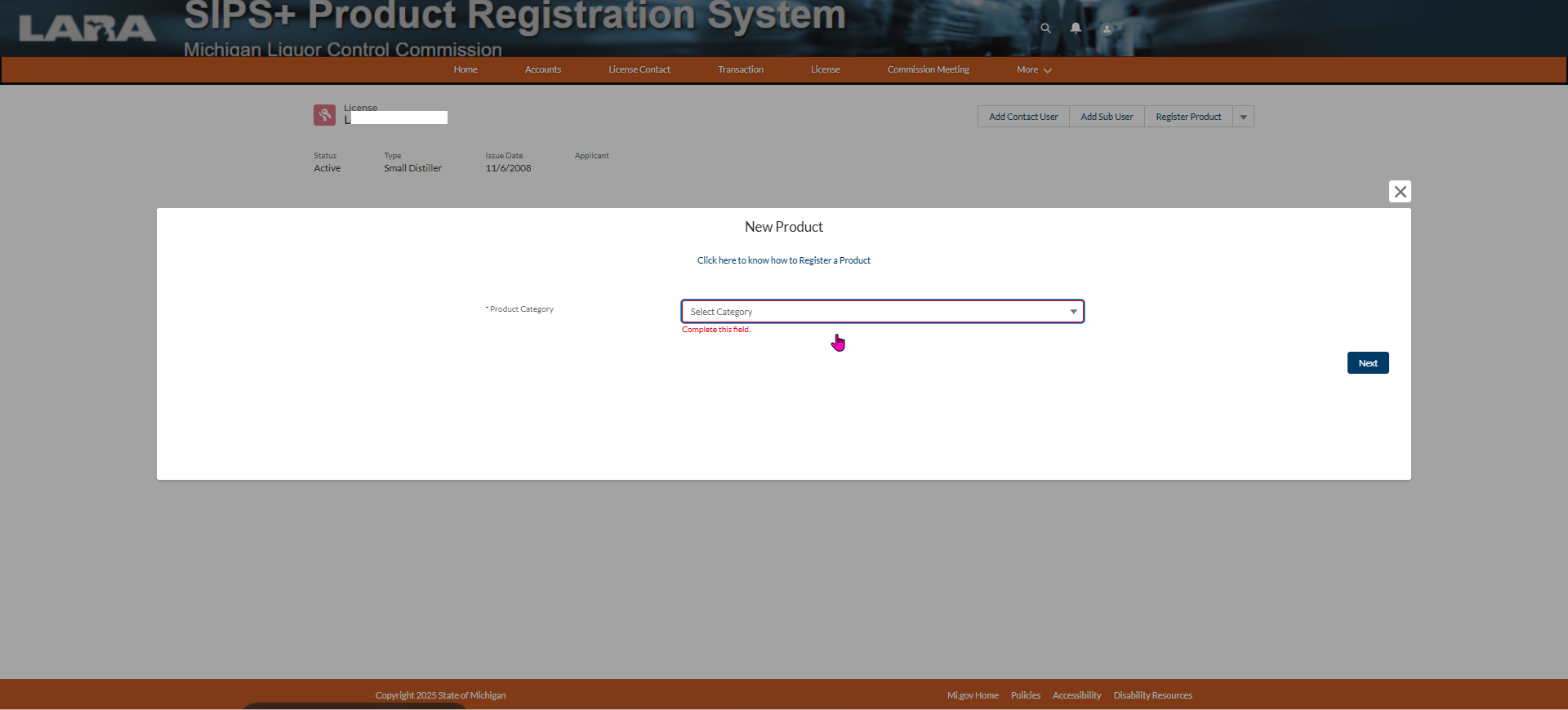Open the Policies footer link

tap(1026, 695)
